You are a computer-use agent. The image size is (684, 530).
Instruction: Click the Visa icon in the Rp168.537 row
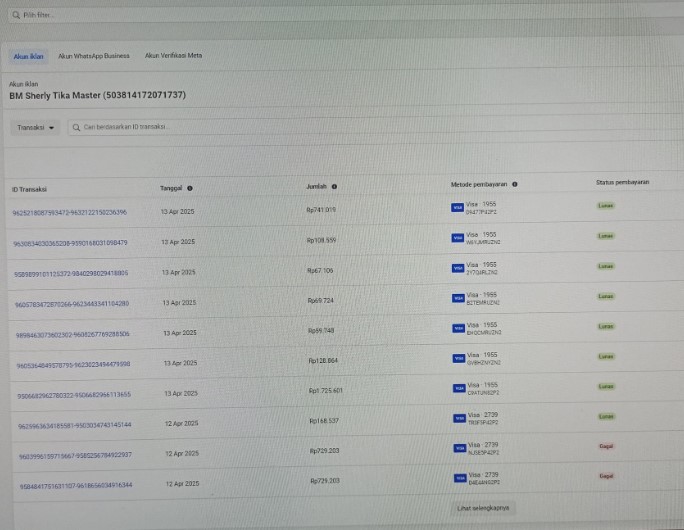458,419
